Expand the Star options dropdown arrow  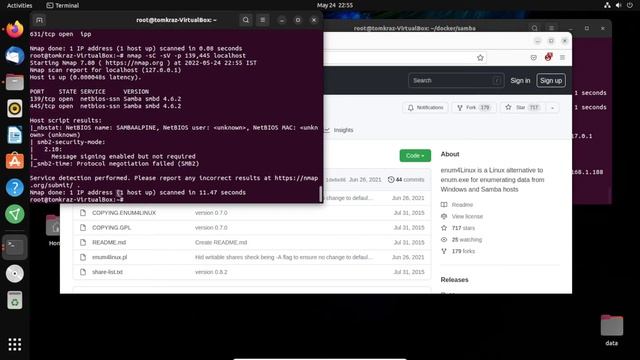coord(552,108)
